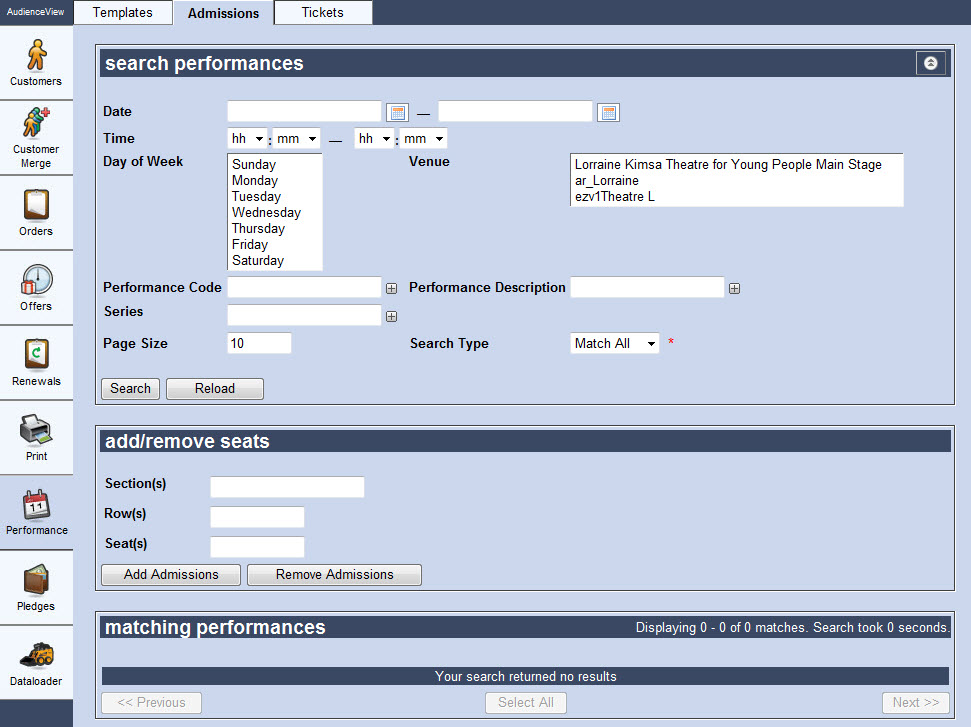Select Thursday in Day of Week list
Image resolution: width=971 pixels, height=727 pixels.
coord(275,229)
